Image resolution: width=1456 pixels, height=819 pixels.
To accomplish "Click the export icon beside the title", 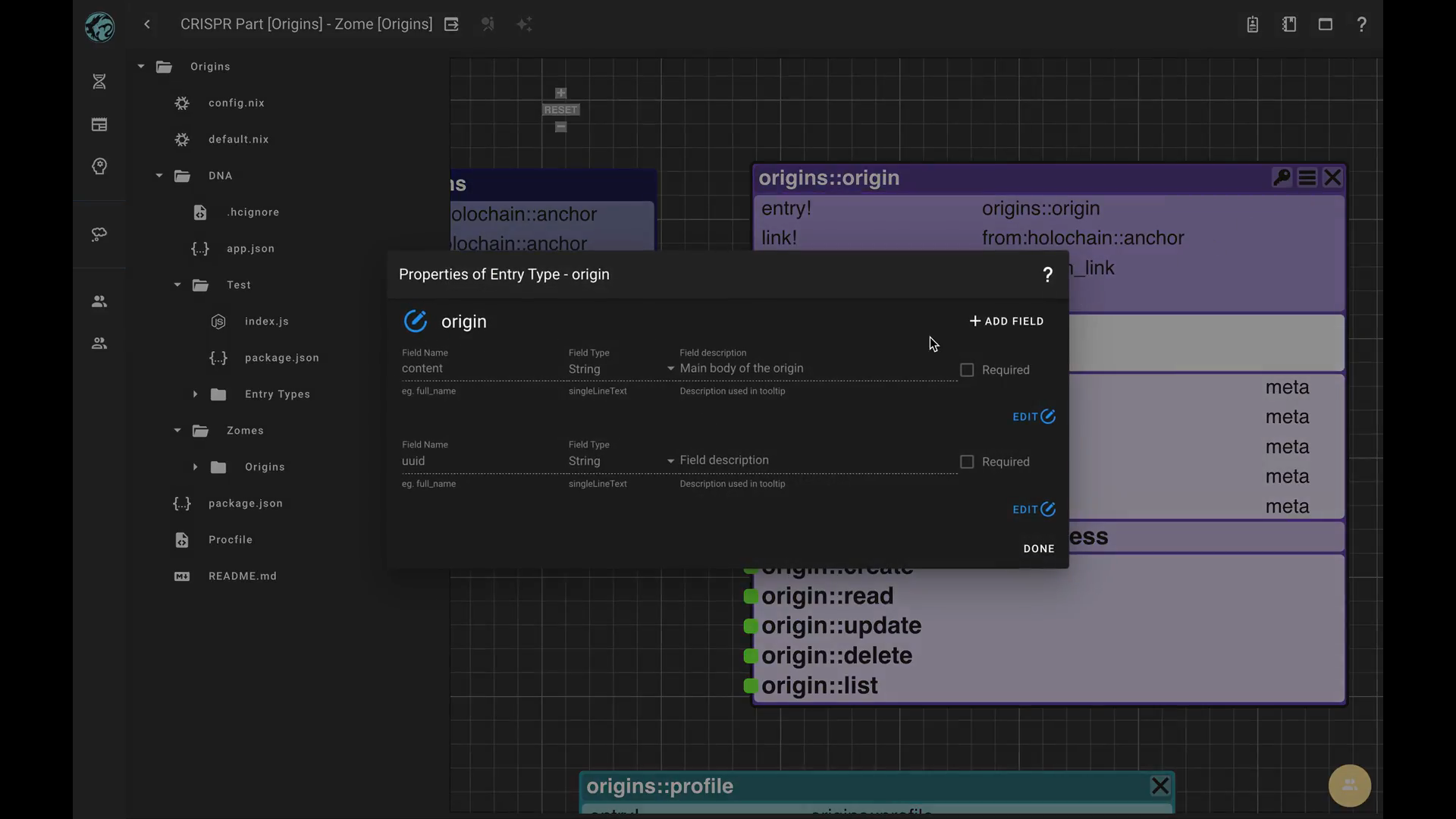I will tap(451, 24).
